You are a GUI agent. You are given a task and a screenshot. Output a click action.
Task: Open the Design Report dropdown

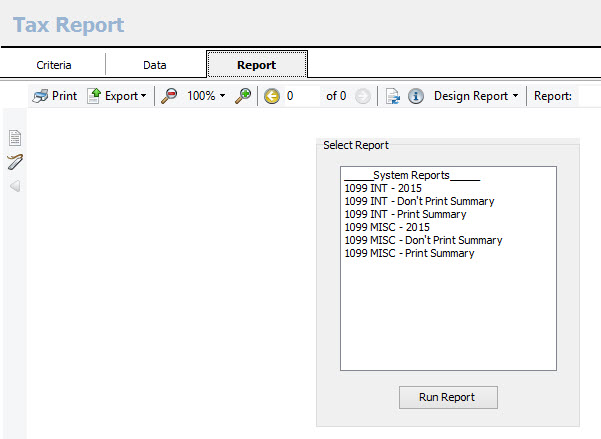pyautogui.click(x=476, y=96)
